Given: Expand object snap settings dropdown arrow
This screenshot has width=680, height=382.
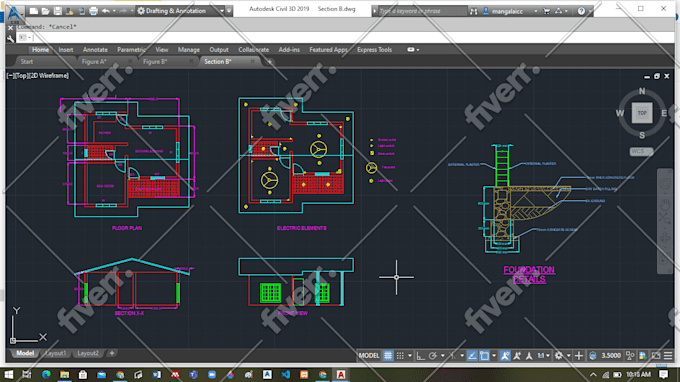Looking at the screenshot, I should [494, 356].
